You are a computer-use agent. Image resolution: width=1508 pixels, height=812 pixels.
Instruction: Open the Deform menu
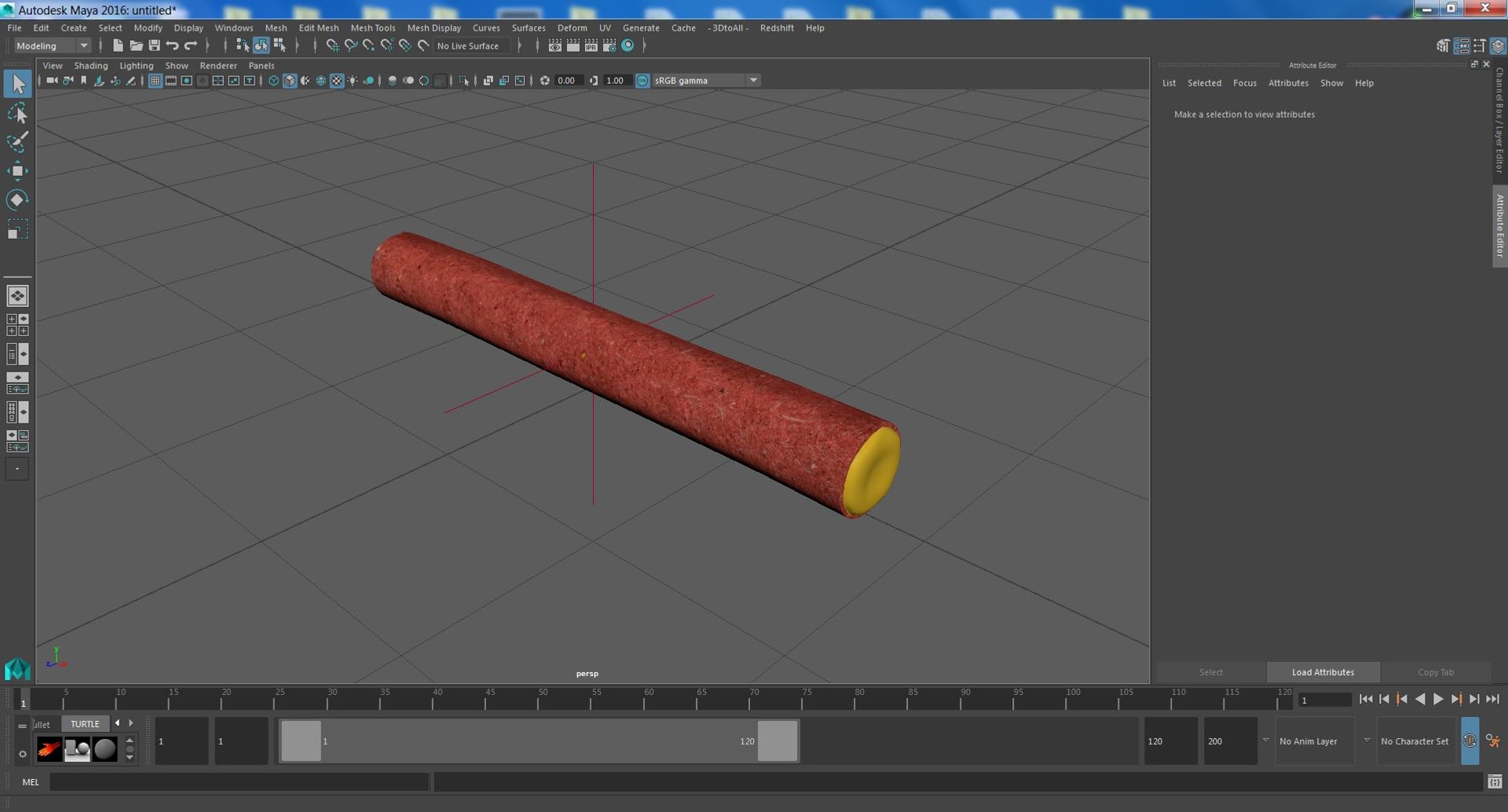point(572,27)
